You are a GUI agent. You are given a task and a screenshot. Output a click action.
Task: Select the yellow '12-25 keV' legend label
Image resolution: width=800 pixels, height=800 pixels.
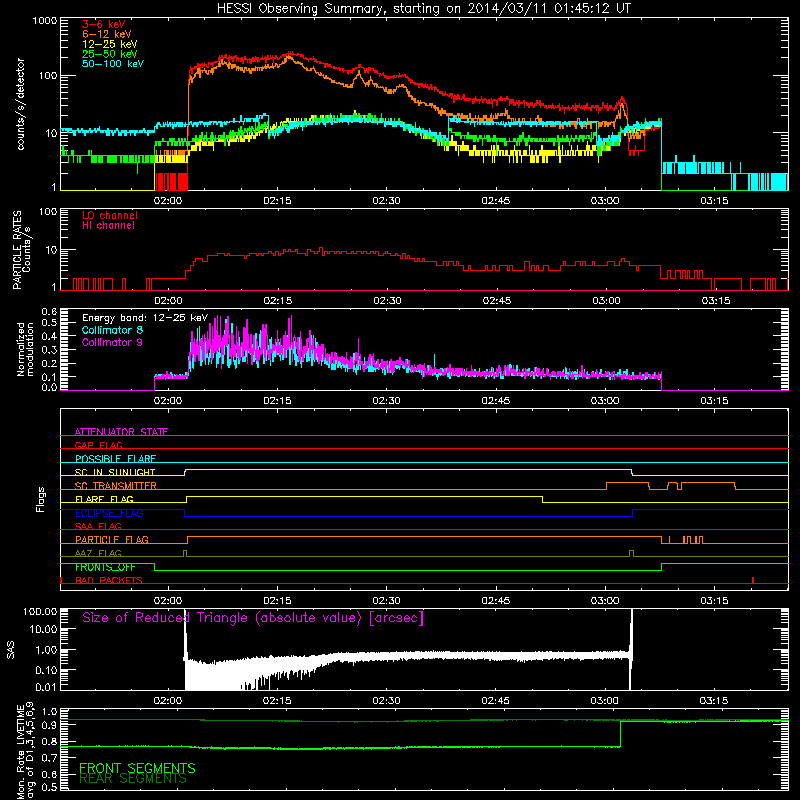(x=110, y=44)
